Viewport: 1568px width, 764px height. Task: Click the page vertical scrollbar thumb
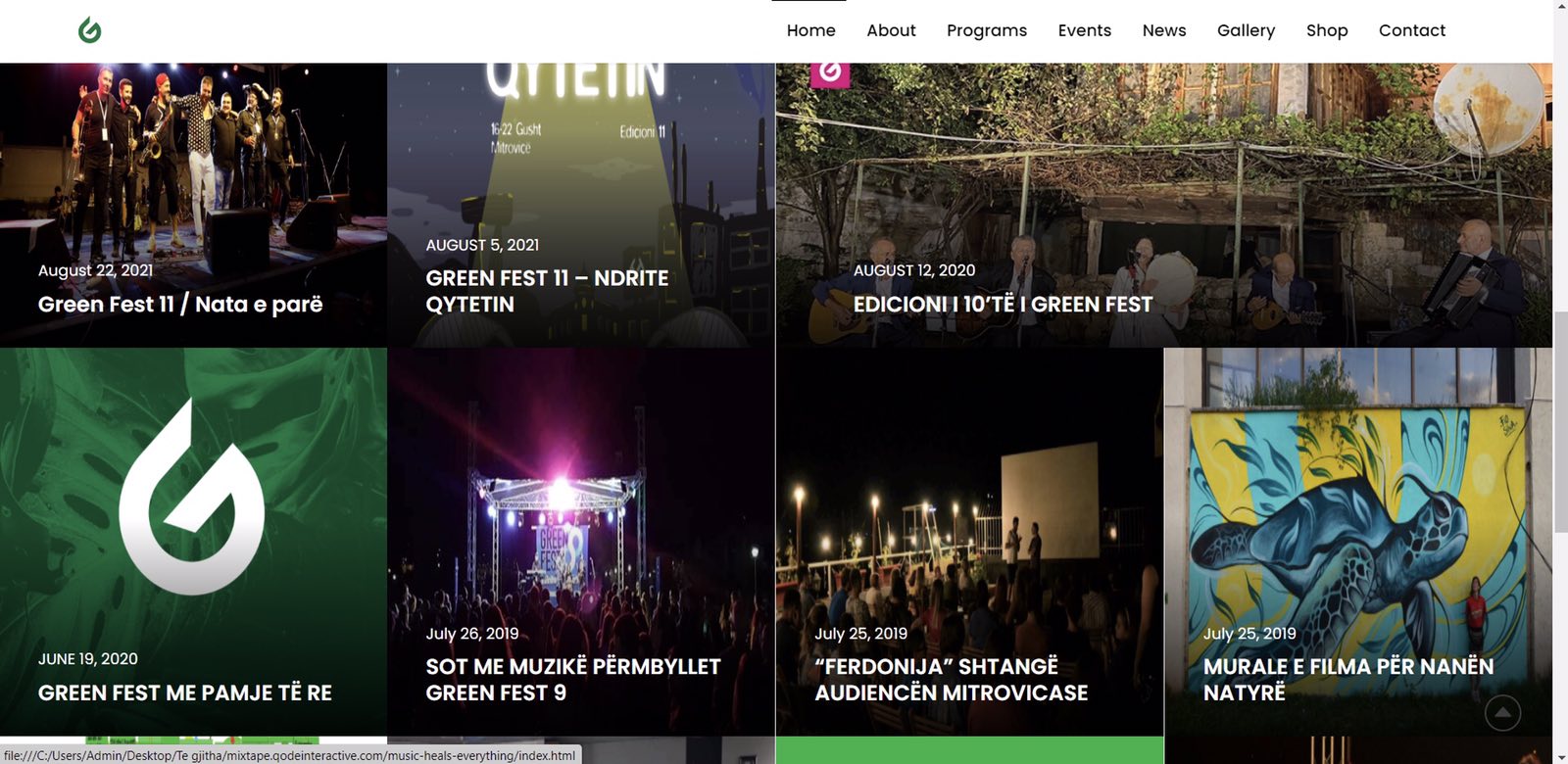coord(1560,421)
